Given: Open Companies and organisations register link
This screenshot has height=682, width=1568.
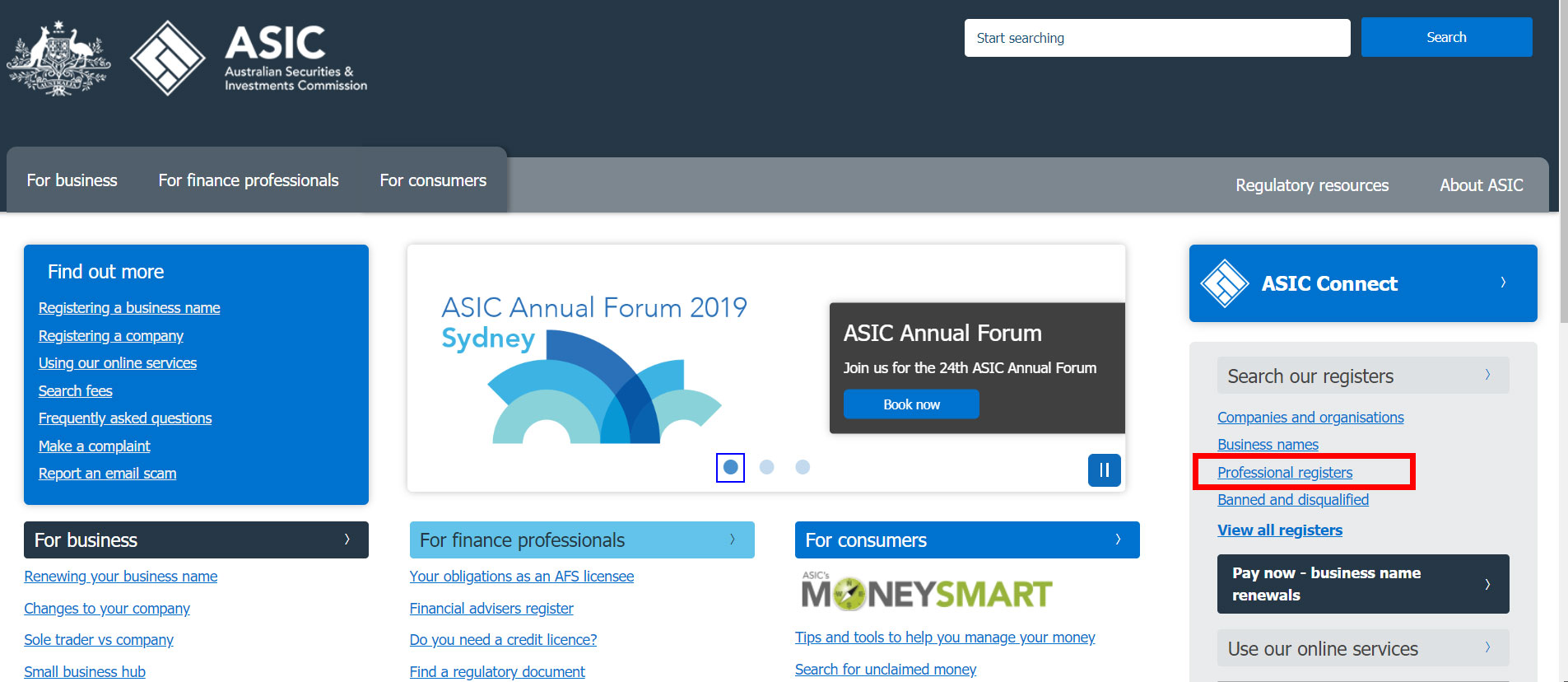Looking at the screenshot, I should click(1310, 418).
